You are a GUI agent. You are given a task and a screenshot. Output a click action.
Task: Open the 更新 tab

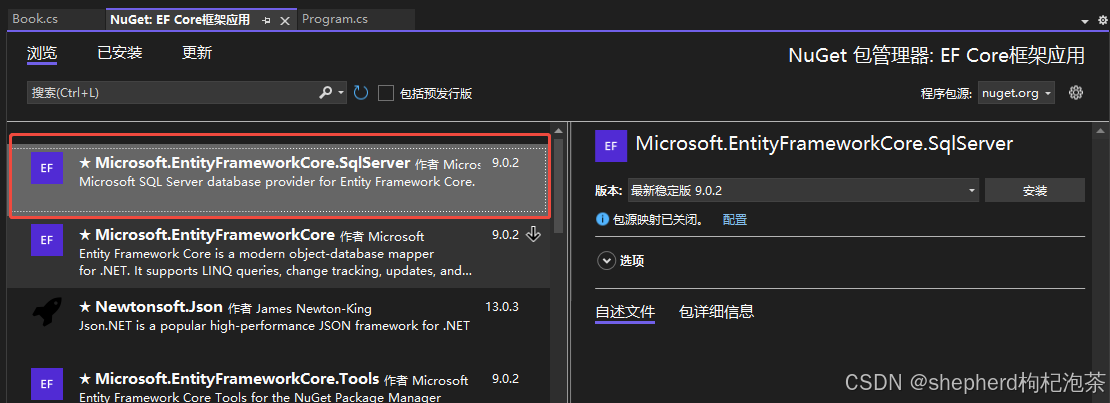pos(197,53)
